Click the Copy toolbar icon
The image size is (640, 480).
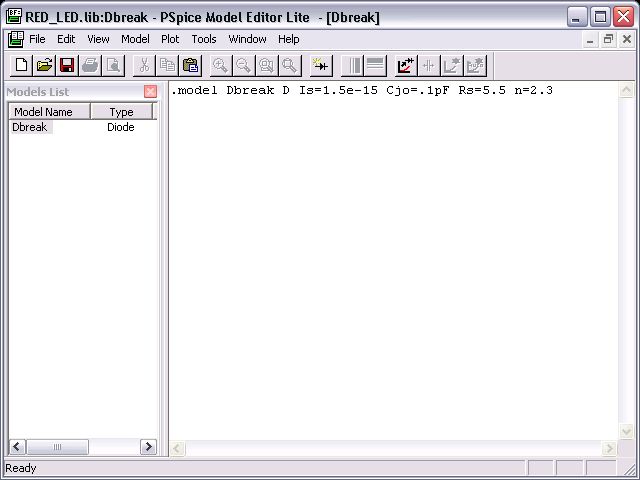click(167, 65)
